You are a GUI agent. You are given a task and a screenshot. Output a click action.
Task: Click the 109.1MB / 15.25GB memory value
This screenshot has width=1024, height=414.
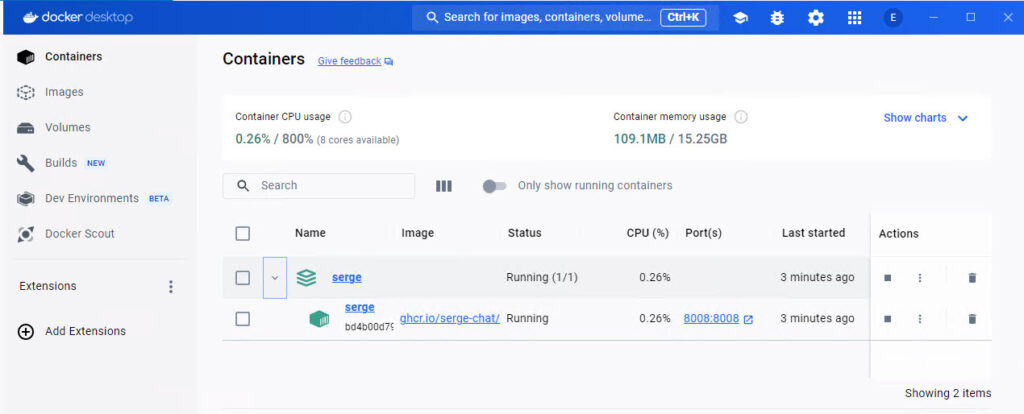tap(670, 139)
